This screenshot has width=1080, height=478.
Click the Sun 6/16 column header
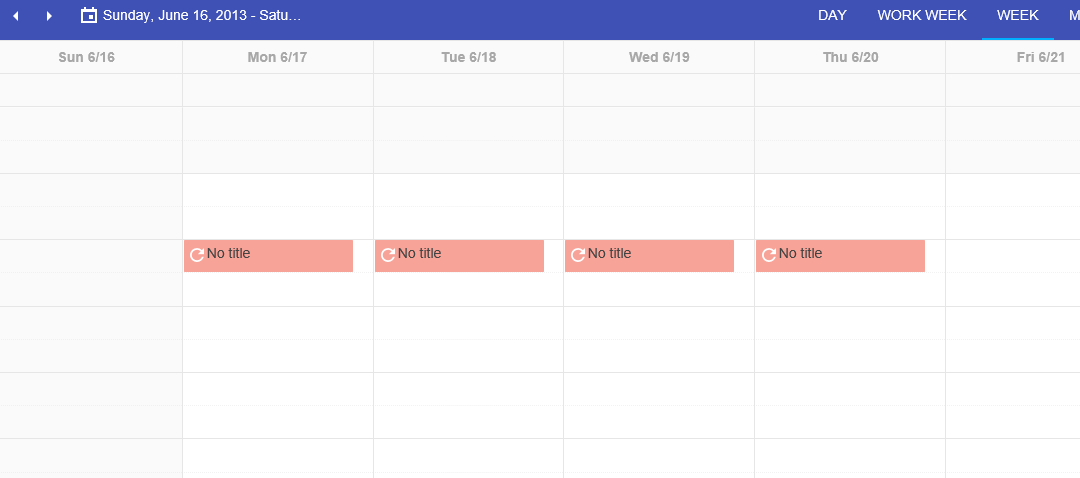coord(87,57)
